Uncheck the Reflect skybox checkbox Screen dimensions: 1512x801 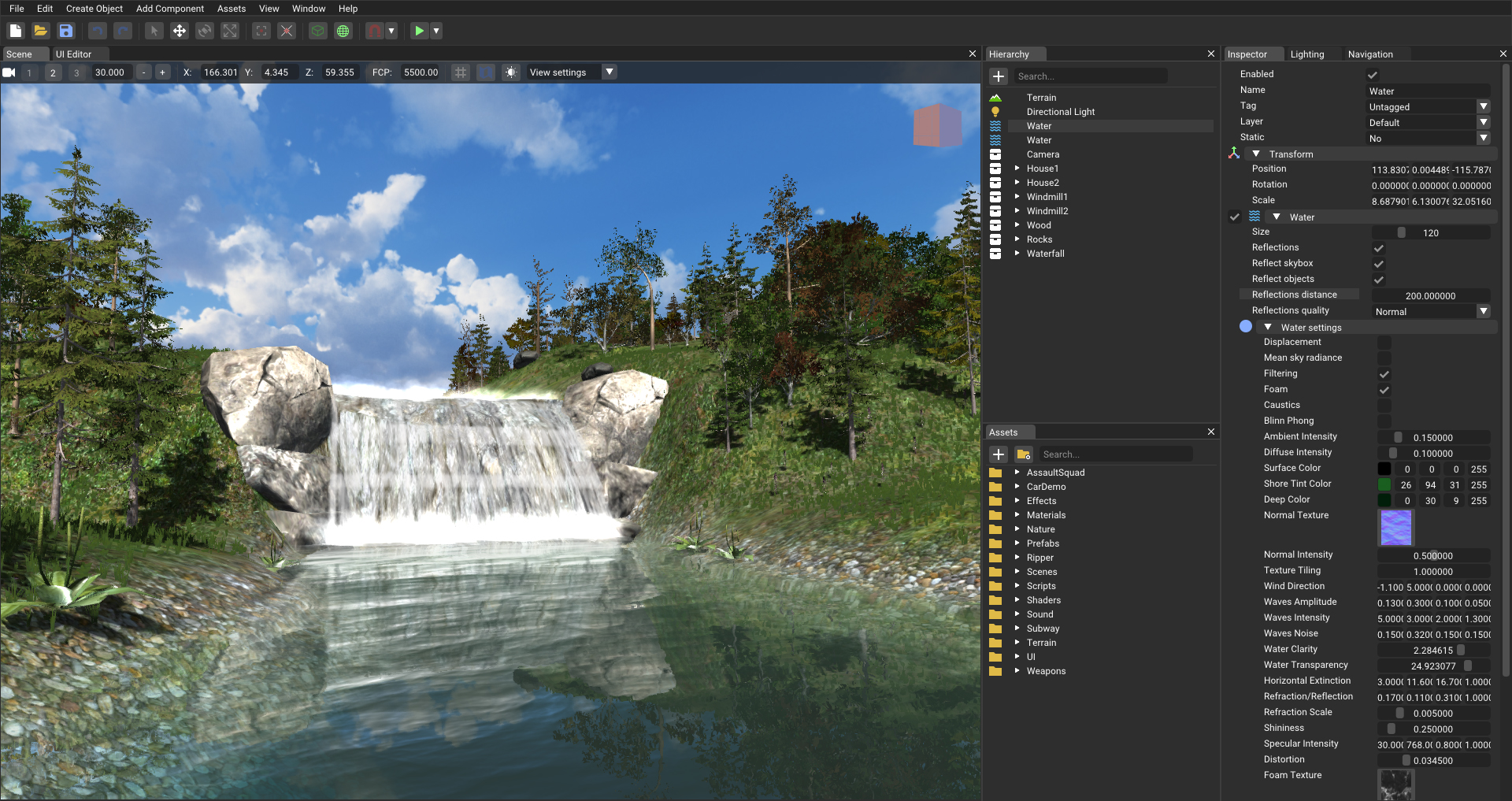pos(1379,264)
